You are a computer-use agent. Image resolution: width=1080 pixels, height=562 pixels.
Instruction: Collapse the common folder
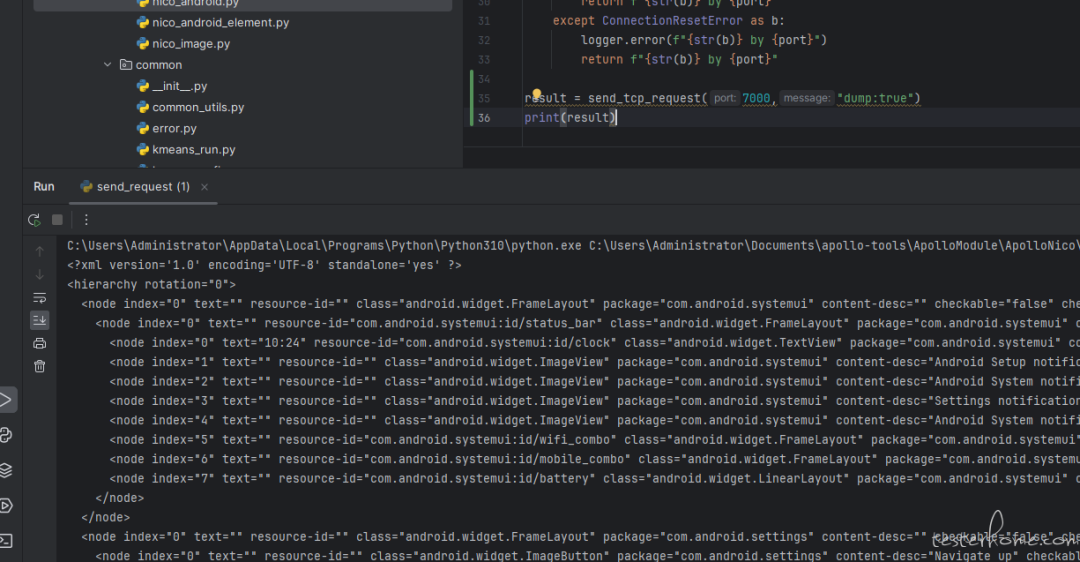coord(108,65)
